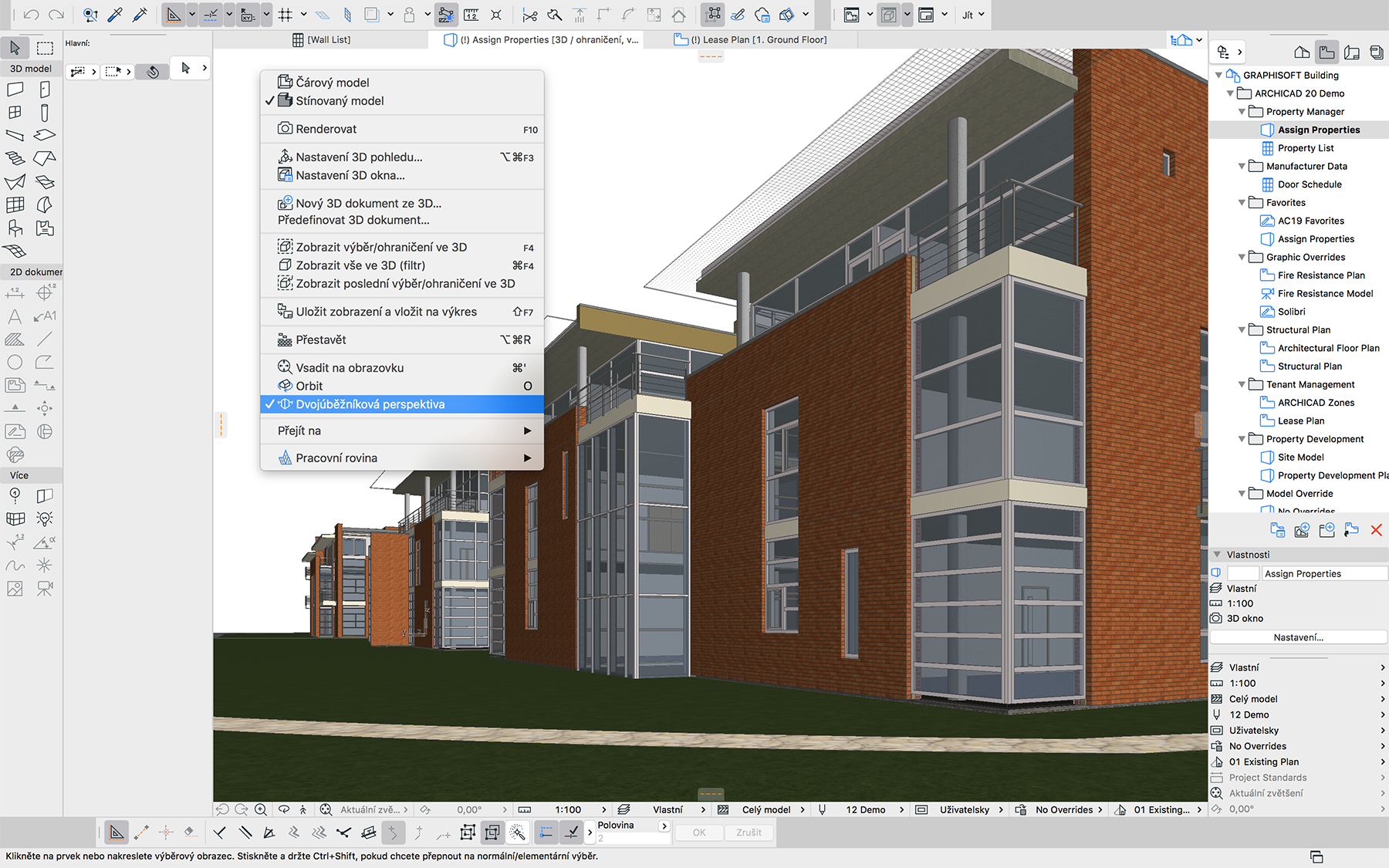The width and height of the screenshot is (1389, 868).
Task: Select the Circle/Arc drawing tool
Action: point(15,362)
